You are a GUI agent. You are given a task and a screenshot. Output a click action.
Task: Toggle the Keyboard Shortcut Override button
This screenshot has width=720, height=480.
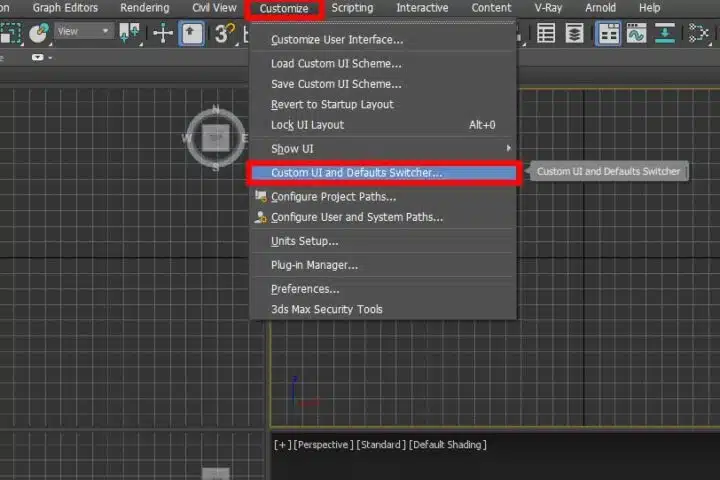click(191, 34)
